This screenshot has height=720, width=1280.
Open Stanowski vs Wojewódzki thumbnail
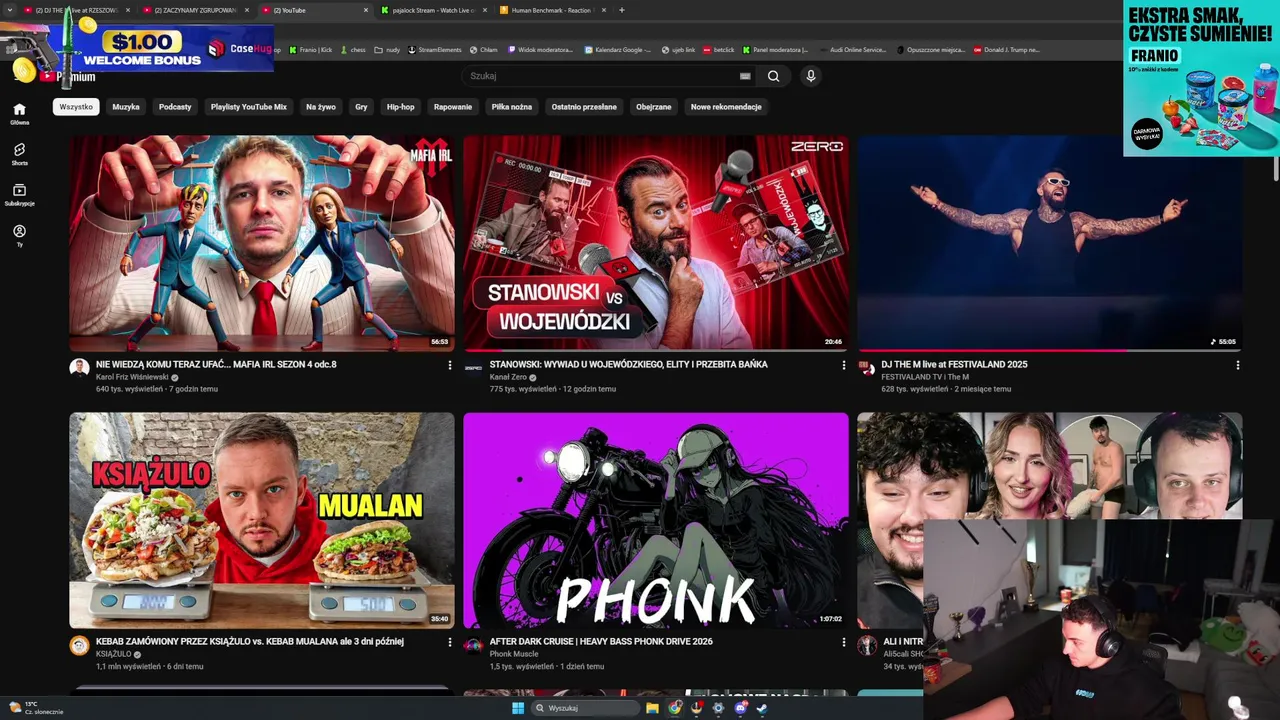coord(655,243)
